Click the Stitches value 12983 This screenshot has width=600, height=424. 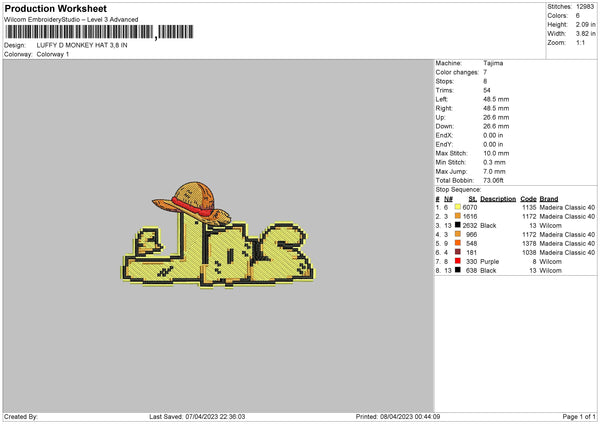[x=585, y=7]
